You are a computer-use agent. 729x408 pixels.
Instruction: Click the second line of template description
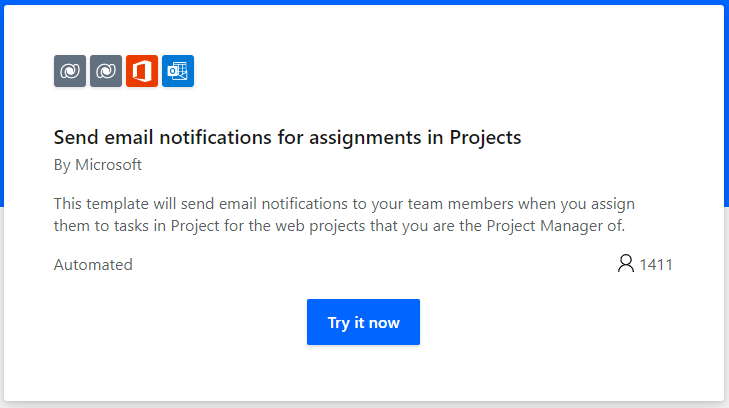[x=339, y=226]
